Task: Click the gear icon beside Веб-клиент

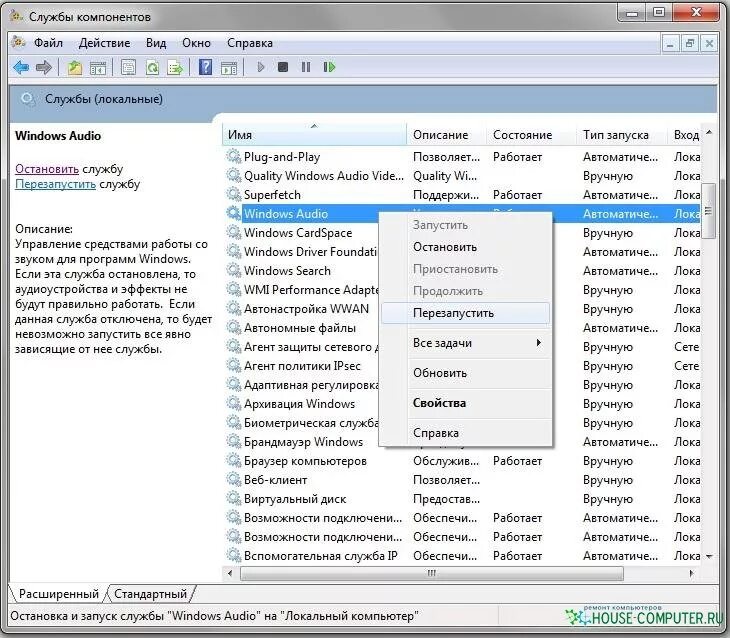Action: (x=233, y=479)
